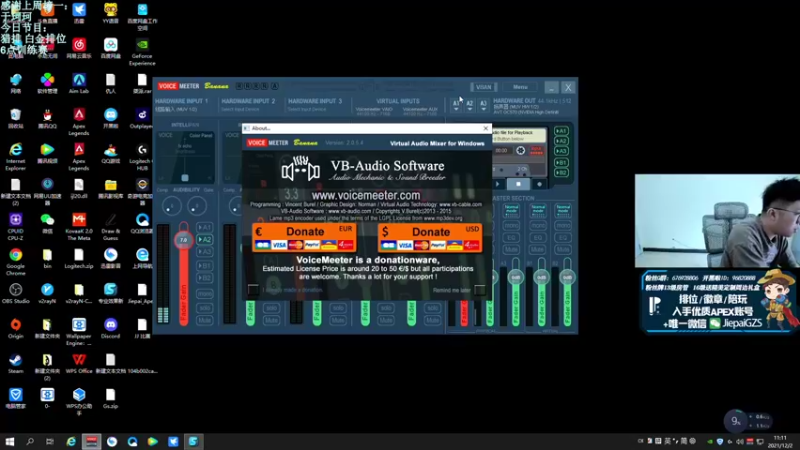The width and height of the screenshot is (800, 450).
Task: Open the Logitech.zip file icon
Action: [79, 258]
